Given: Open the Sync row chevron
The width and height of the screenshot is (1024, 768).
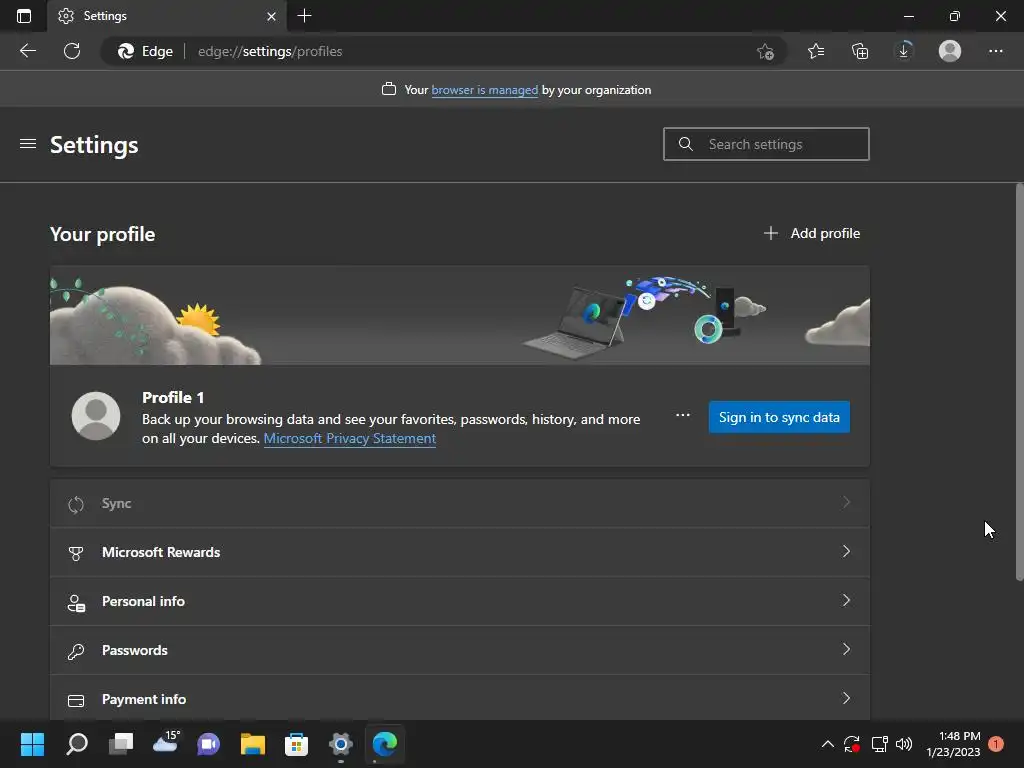Looking at the screenshot, I should pyautogui.click(x=846, y=502).
